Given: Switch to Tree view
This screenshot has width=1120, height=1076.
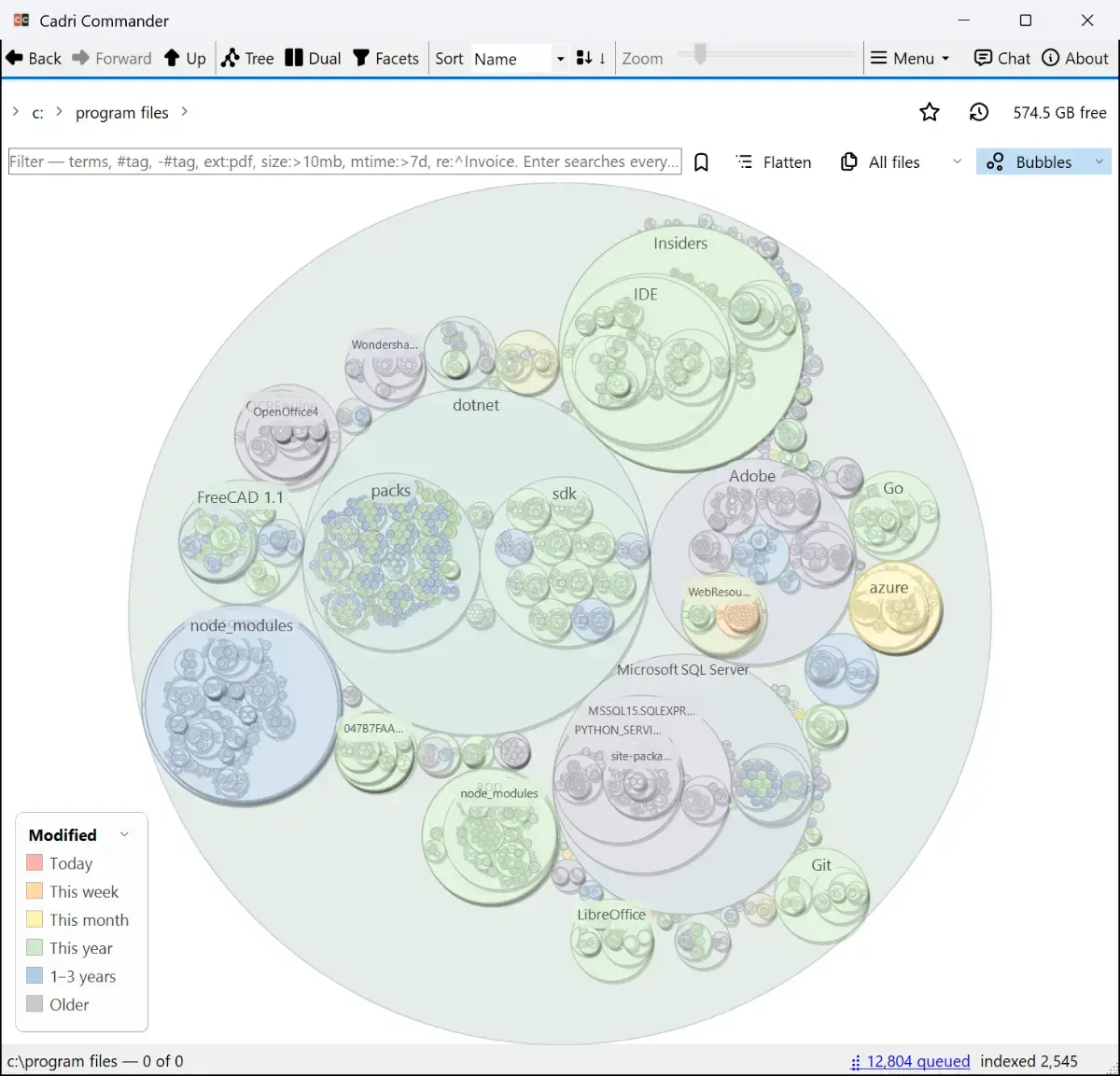Looking at the screenshot, I should click(x=247, y=58).
